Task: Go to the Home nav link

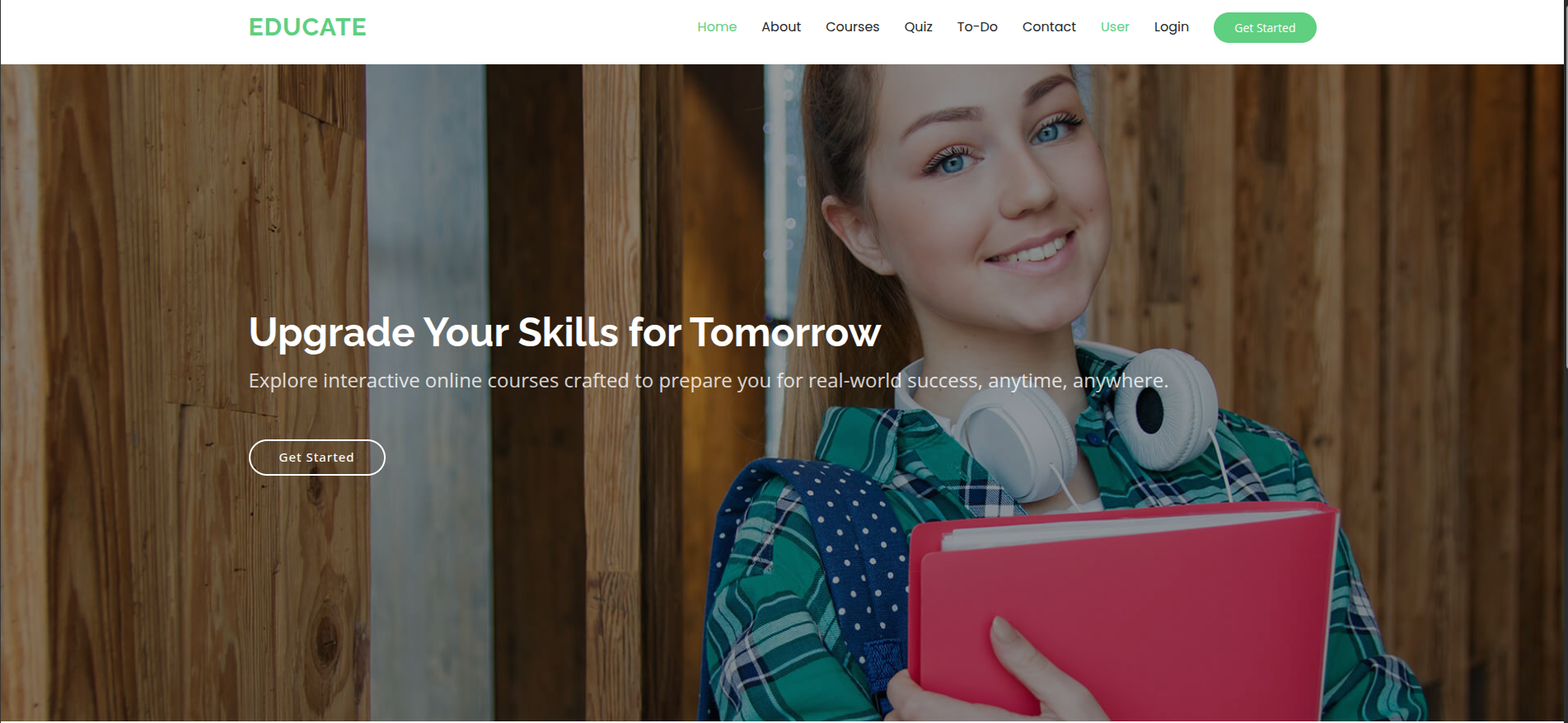Action: (x=717, y=27)
